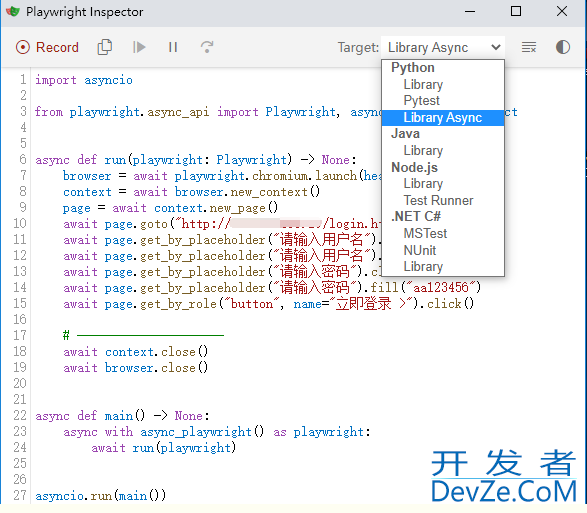
Task: Click 'await browser.close()' line
Action: tap(135, 368)
